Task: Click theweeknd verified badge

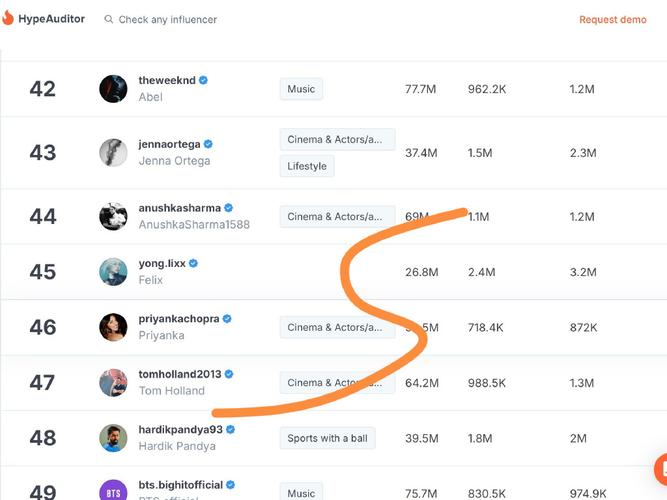Action: 203,80
